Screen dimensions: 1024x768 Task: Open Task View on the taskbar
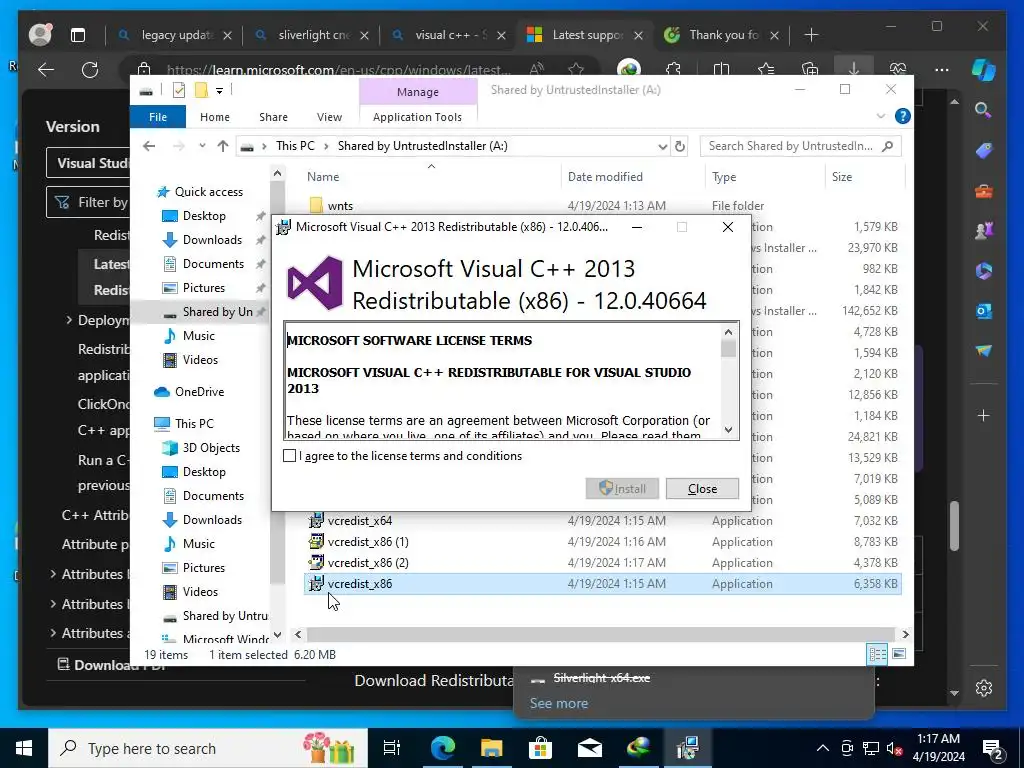pos(391,748)
